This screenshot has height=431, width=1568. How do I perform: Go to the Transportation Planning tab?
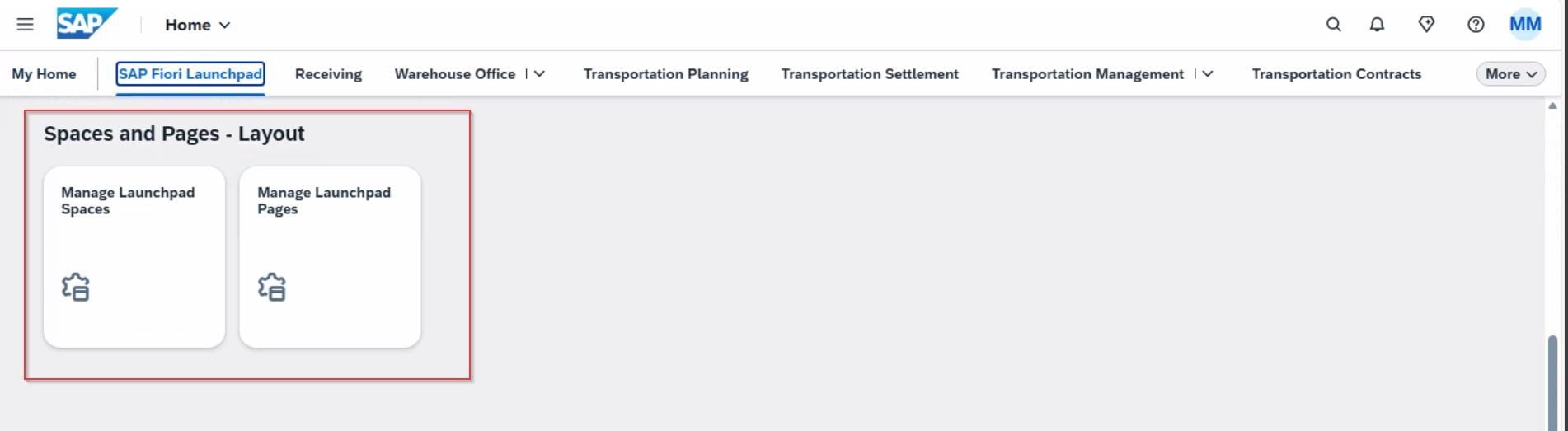pyautogui.click(x=665, y=74)
